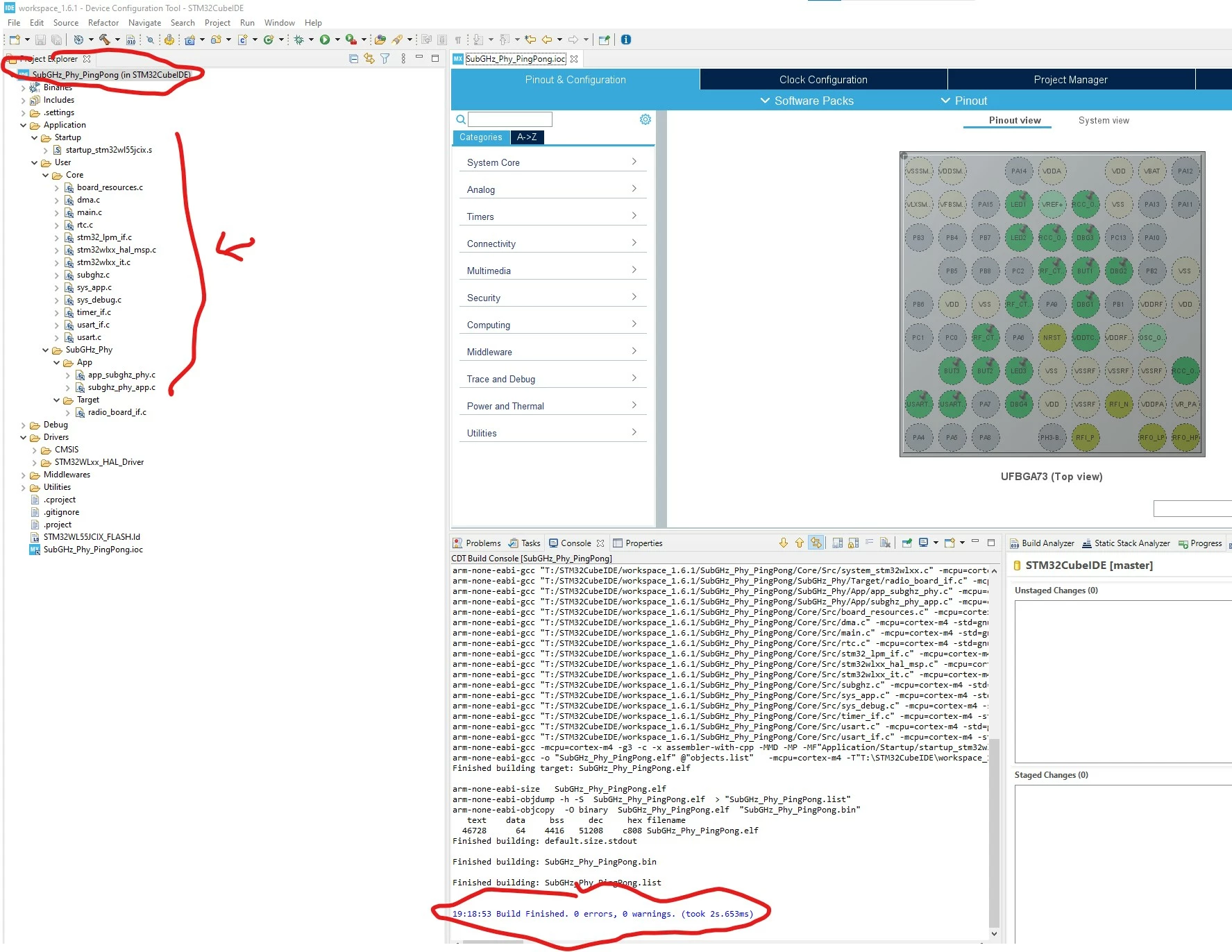The height and width of the screenshot is (952, 1232).
Task: Expand the System Core category
Action: pos(552,162)
